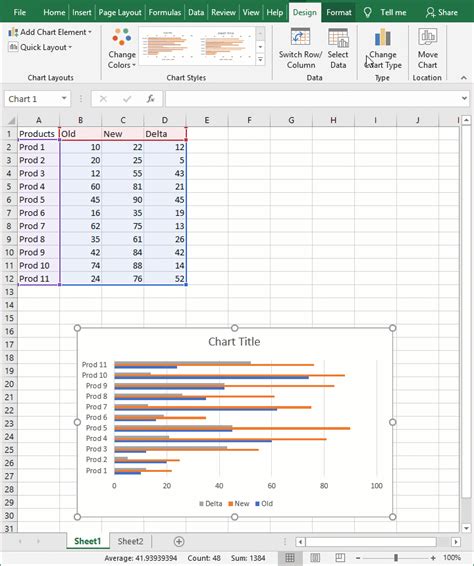This screenshot has height=566, width=474.
Task: Open Quick Layout dropdown
Action: coord(40,47)
